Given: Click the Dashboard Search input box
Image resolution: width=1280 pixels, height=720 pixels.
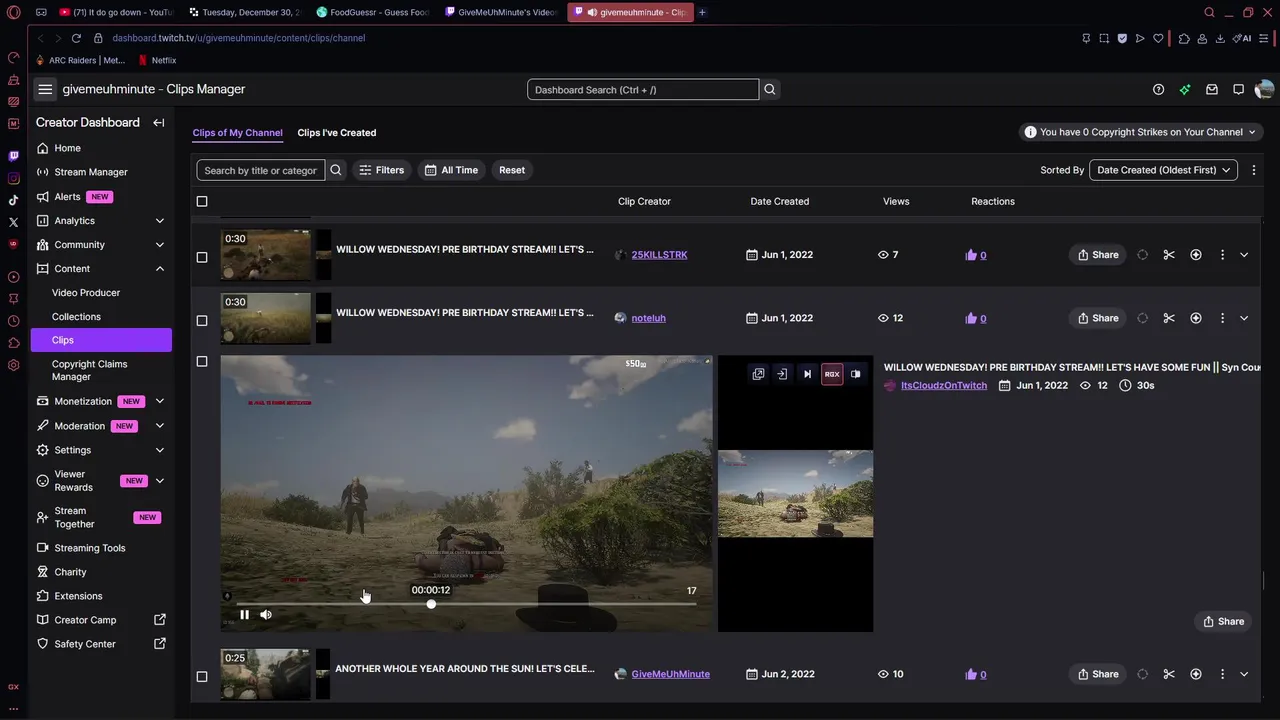Looking at the screenshot, I should point(643,89).
